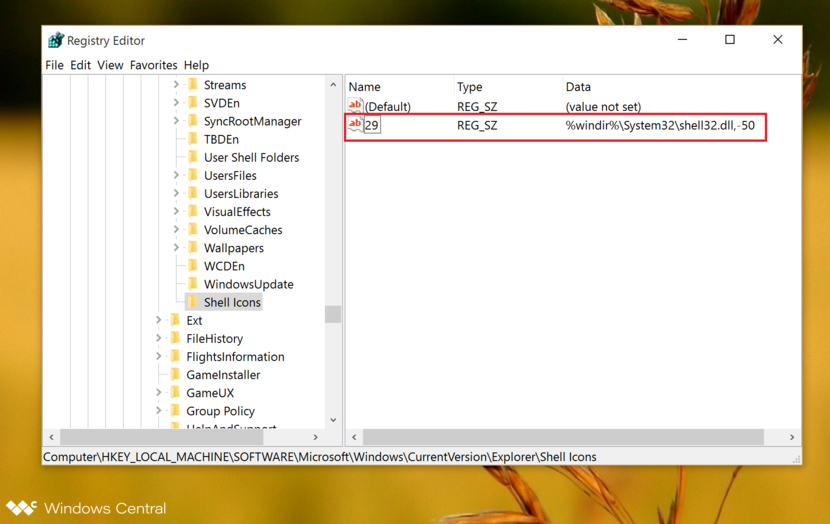Expand the UsersLibraries key
Screen dimensions: 830x524
(x=176, y=193)
